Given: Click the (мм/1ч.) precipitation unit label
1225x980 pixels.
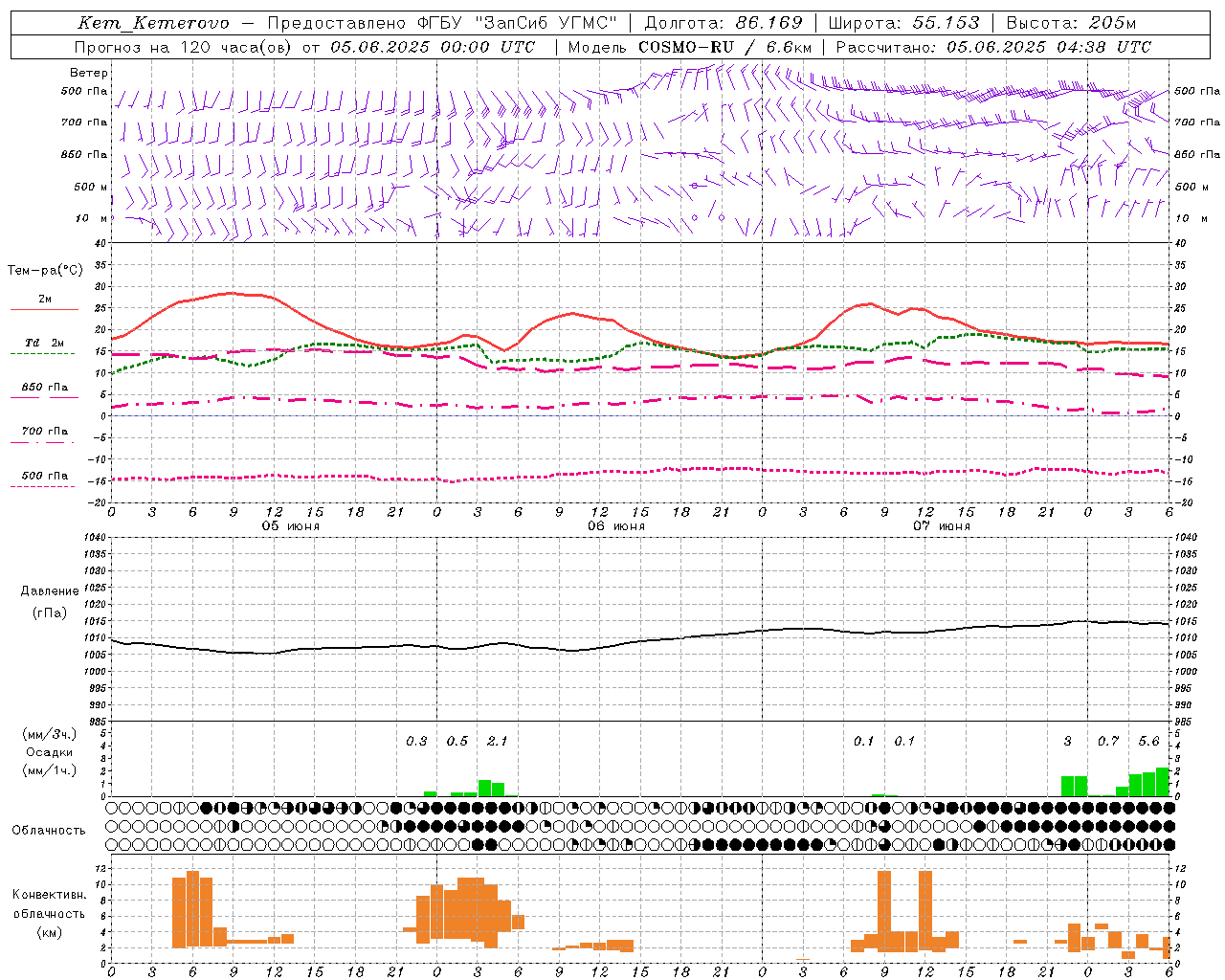Looking at the screenshot, I should [50, 770].
